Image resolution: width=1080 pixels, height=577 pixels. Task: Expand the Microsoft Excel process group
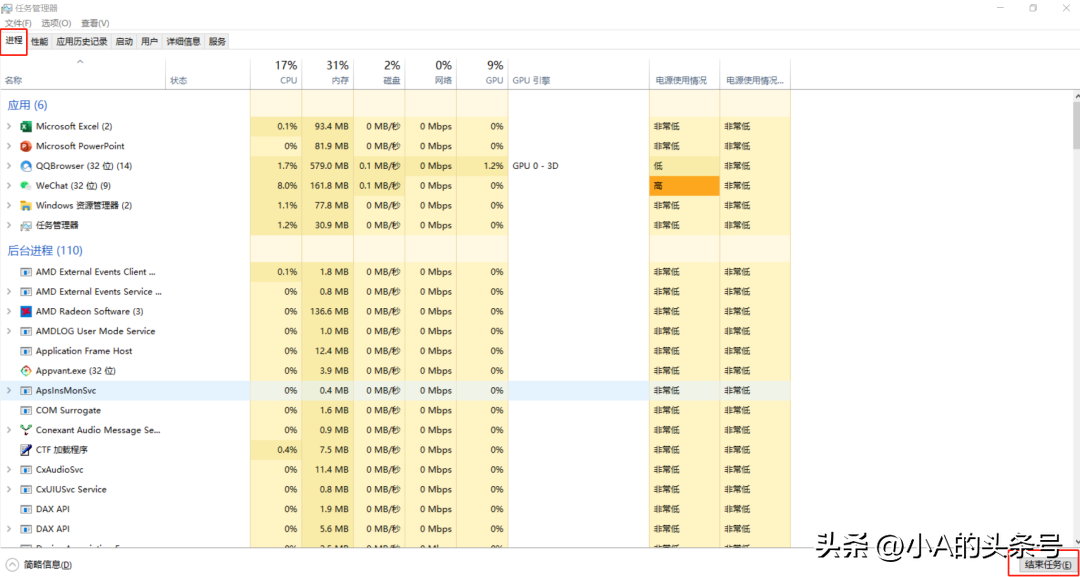[x=9, y=127]
